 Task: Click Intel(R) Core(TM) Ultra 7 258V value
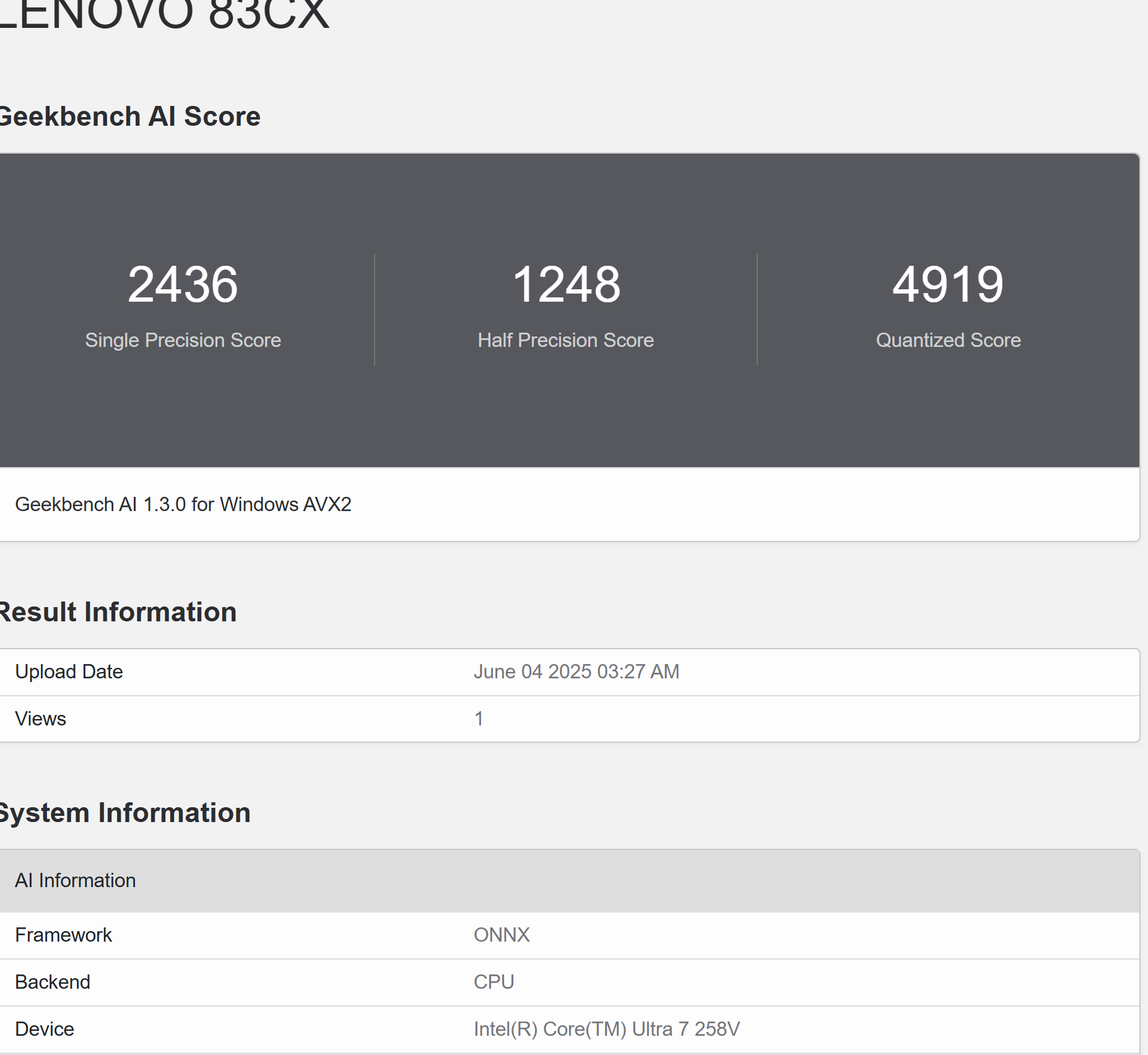[607, 1029]
